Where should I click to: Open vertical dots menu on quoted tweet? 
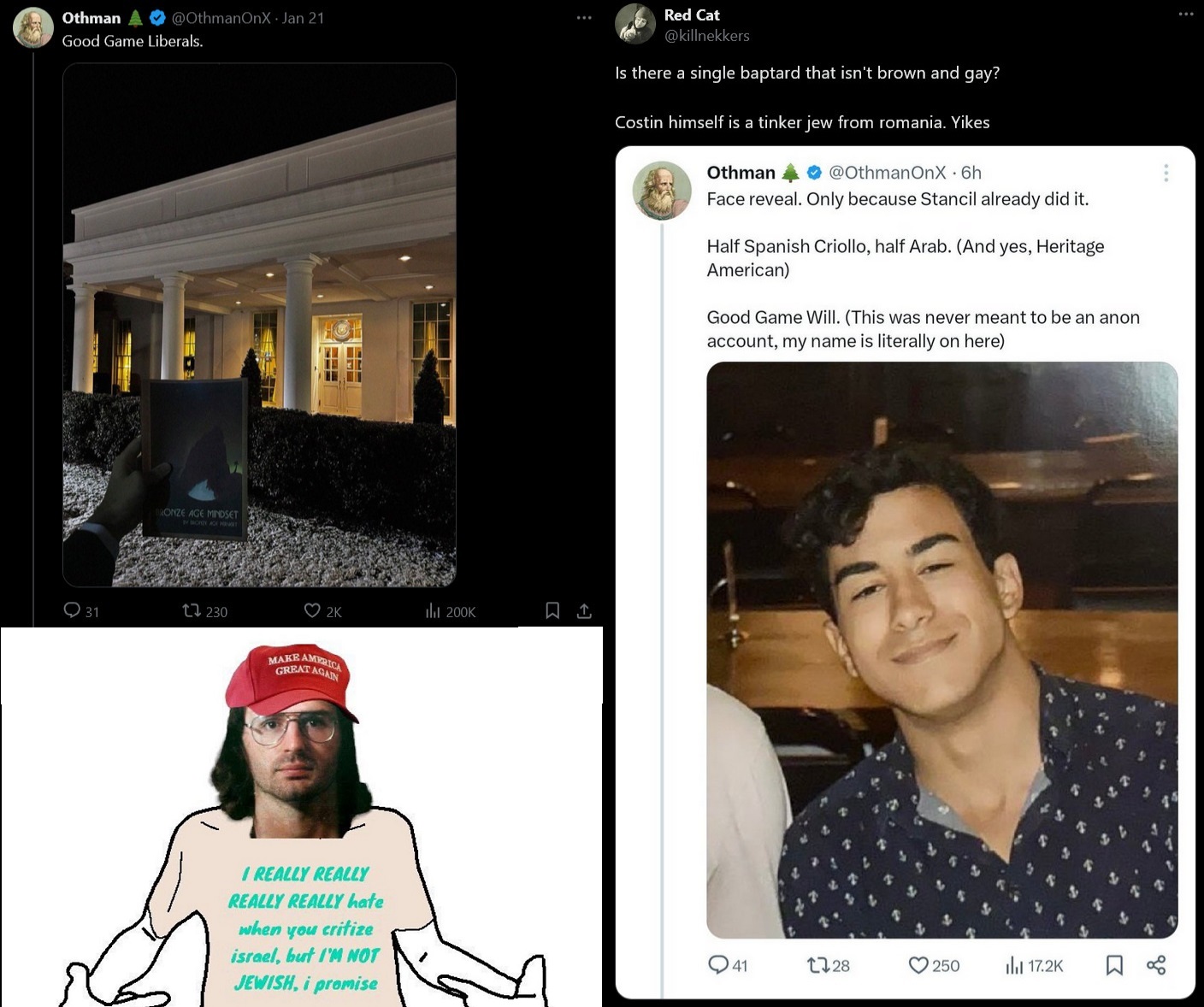tap(1166, 173)
